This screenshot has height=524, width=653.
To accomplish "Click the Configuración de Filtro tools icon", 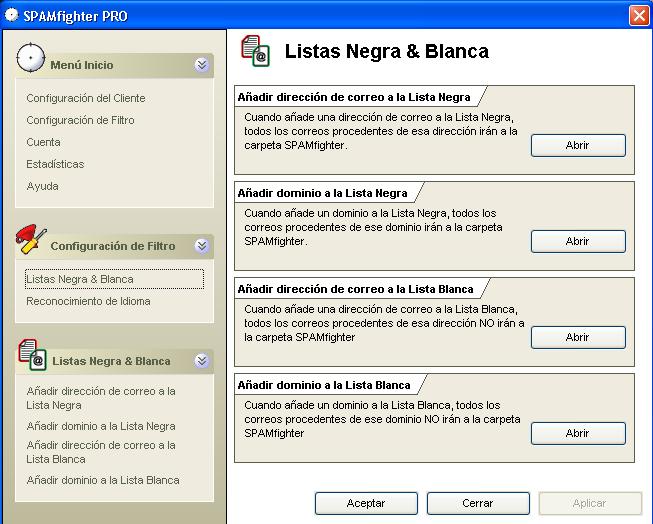I will (x=31, y=239).
